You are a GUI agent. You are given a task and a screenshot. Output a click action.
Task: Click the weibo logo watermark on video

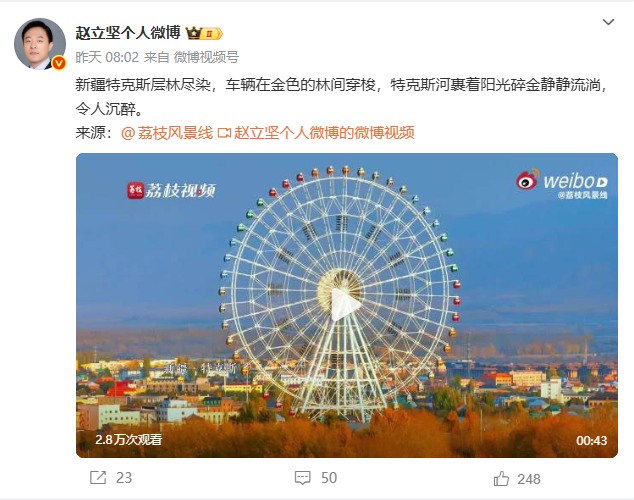pyautogui.click(x=562, y=181)
